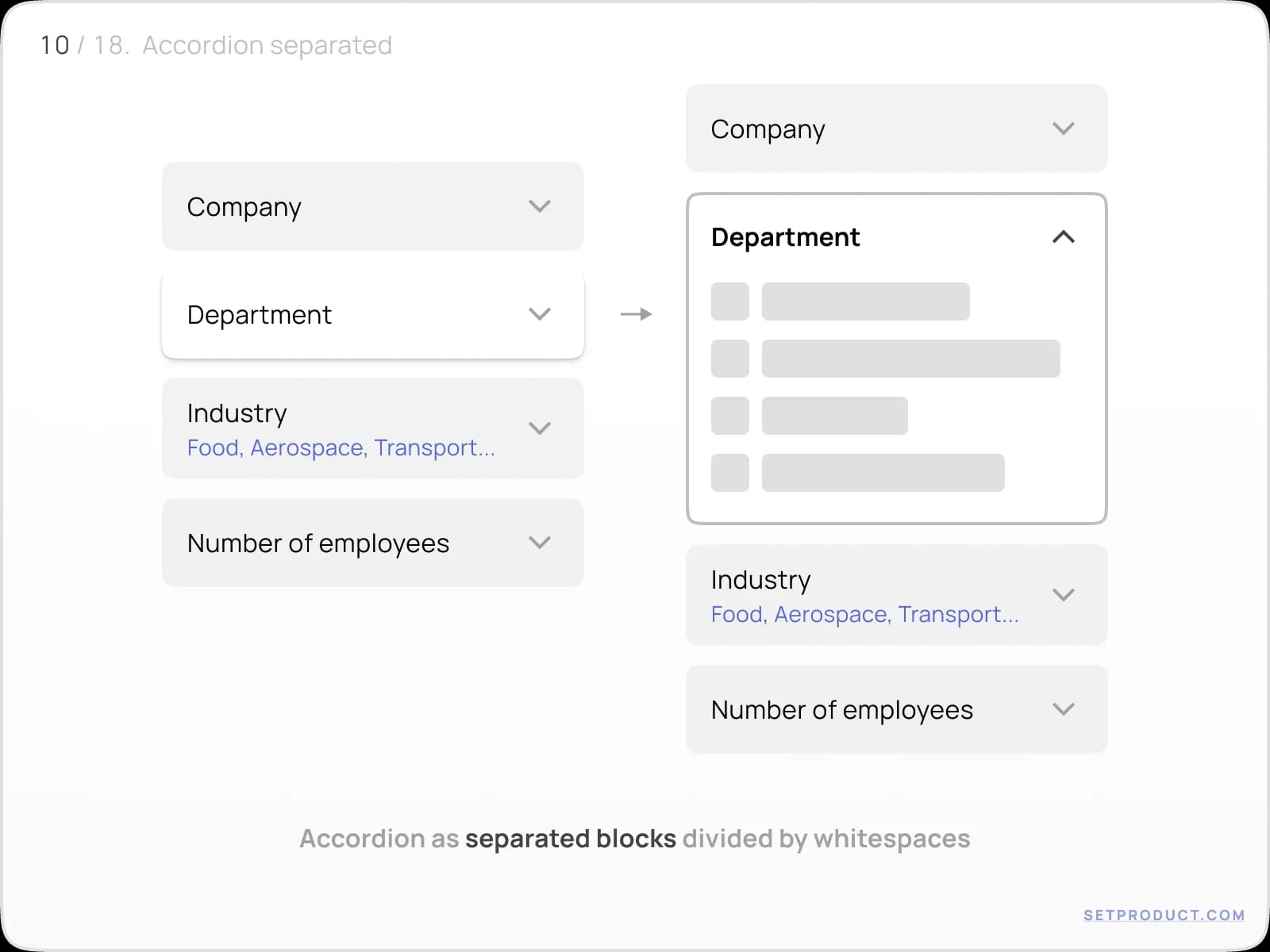This screenshot has width=1270, height=952.
Task: Click the downward chevron on right Industry row
Action: pos(1064,595)
